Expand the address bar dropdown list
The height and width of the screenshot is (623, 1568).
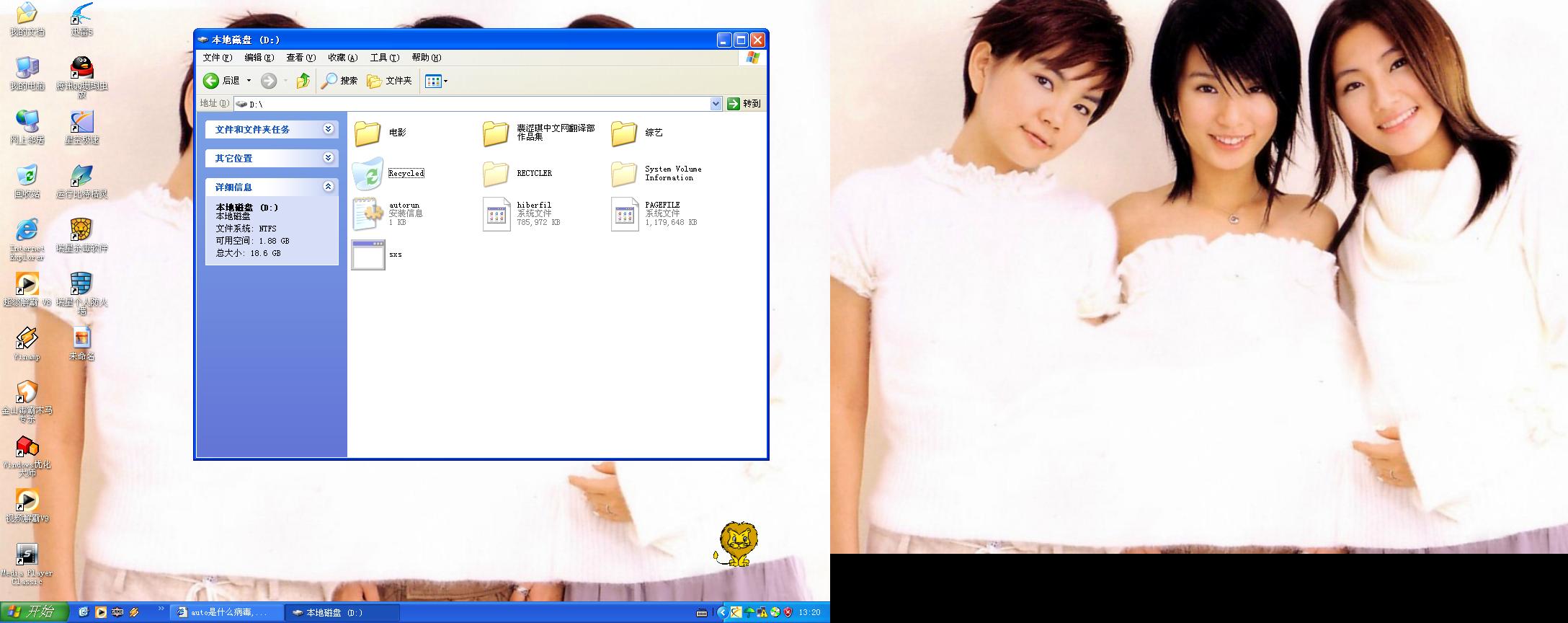716,104
